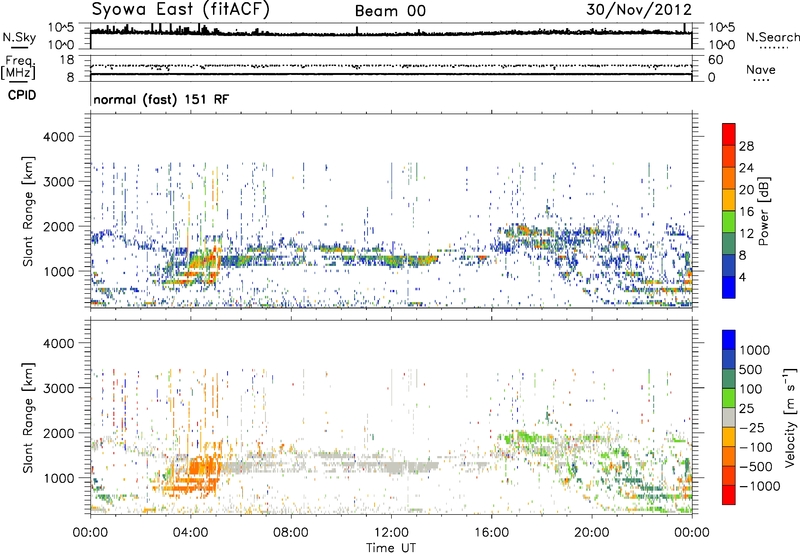Click the 'Nave' legend label
This screenshot has height=554, width=800.
(761, 69)
